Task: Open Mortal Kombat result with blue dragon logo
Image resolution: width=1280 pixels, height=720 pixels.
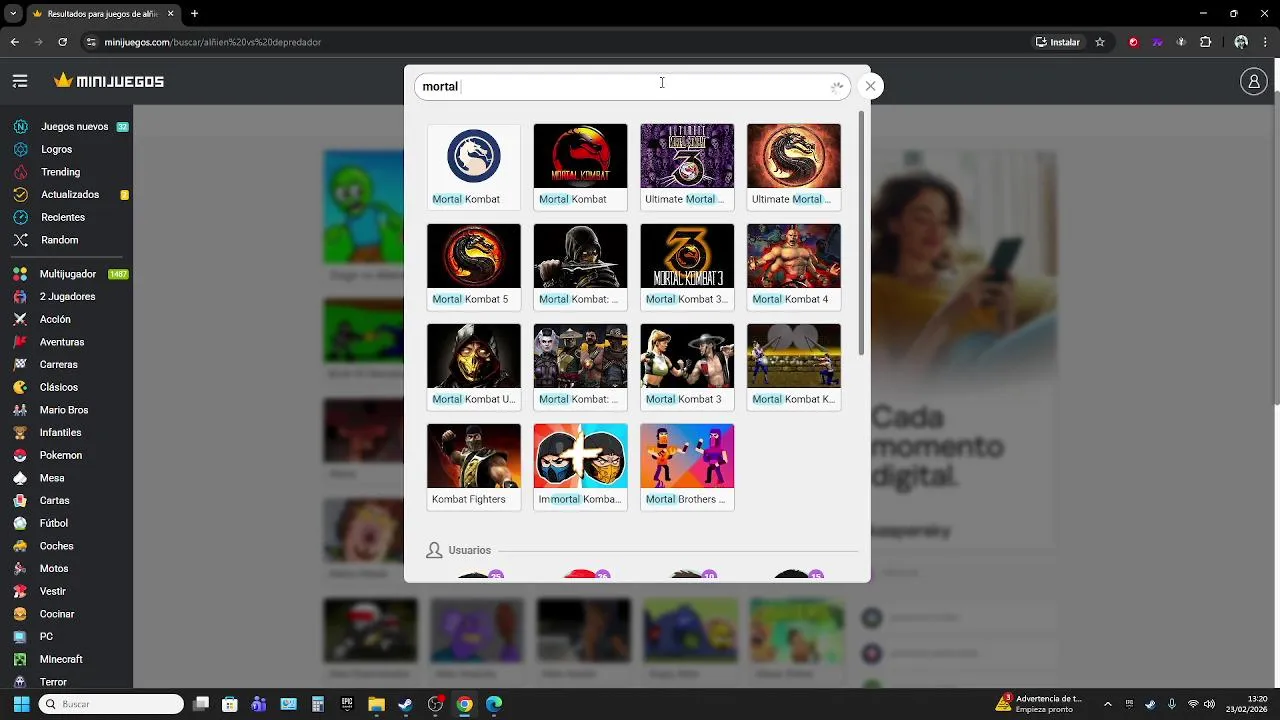Action: (x=474, y=166)
